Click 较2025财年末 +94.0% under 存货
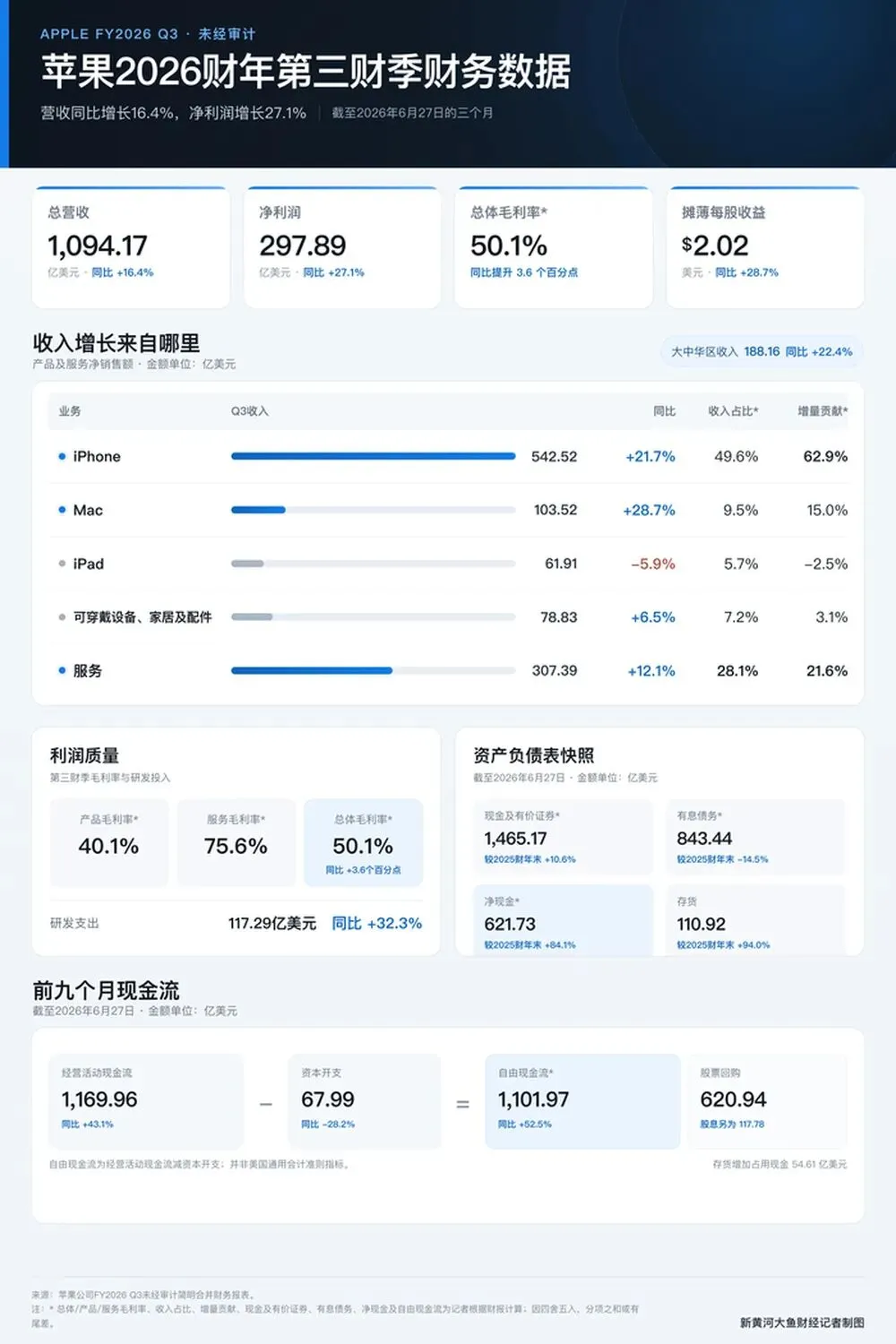896x1344 pixels. coord(723,945)
